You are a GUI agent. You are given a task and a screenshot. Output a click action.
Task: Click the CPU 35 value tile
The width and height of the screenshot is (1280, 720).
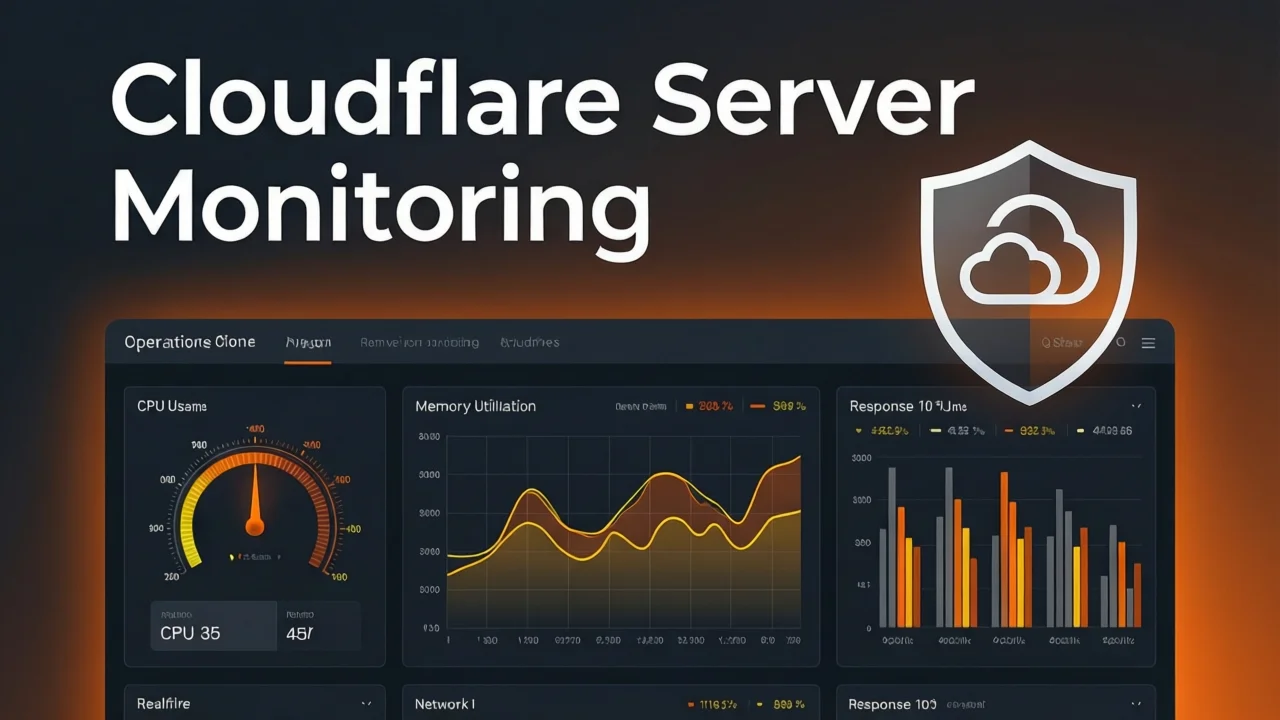(213, 626)
